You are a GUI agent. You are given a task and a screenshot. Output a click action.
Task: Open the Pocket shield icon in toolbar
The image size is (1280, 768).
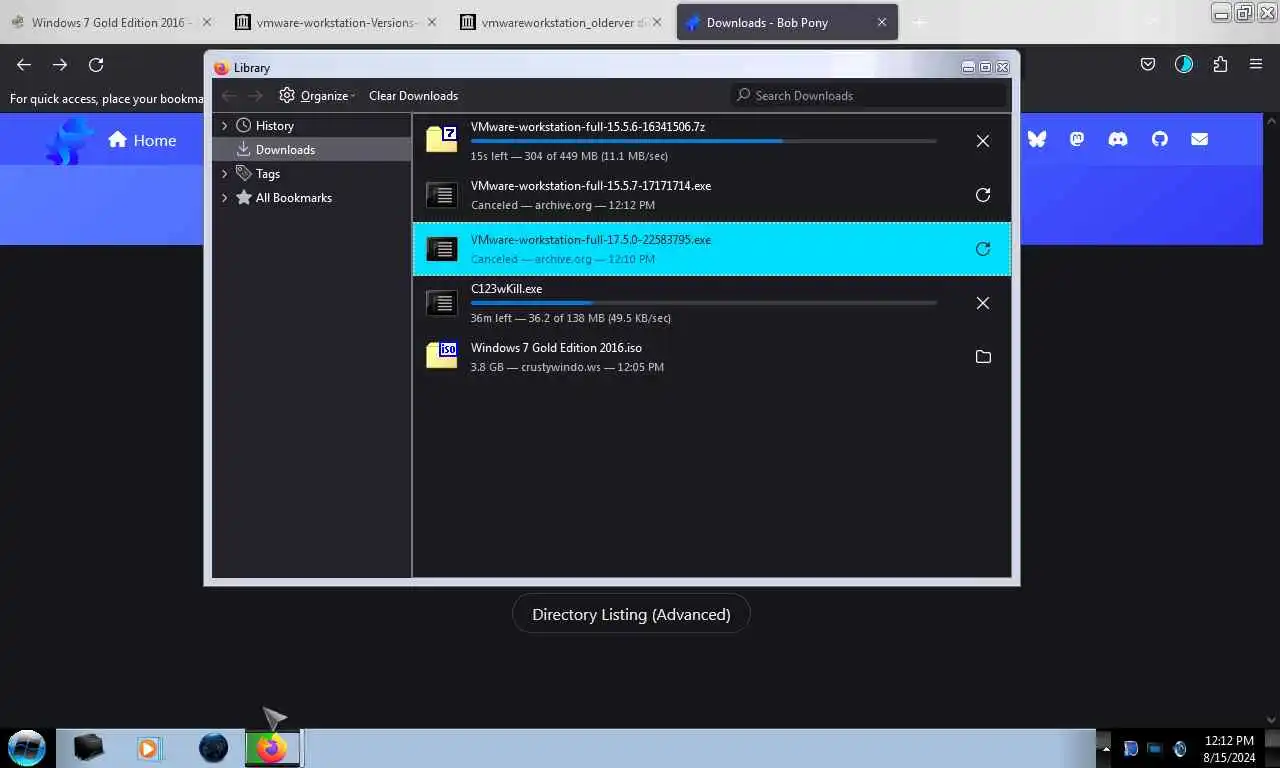(x=1148, y=64)
